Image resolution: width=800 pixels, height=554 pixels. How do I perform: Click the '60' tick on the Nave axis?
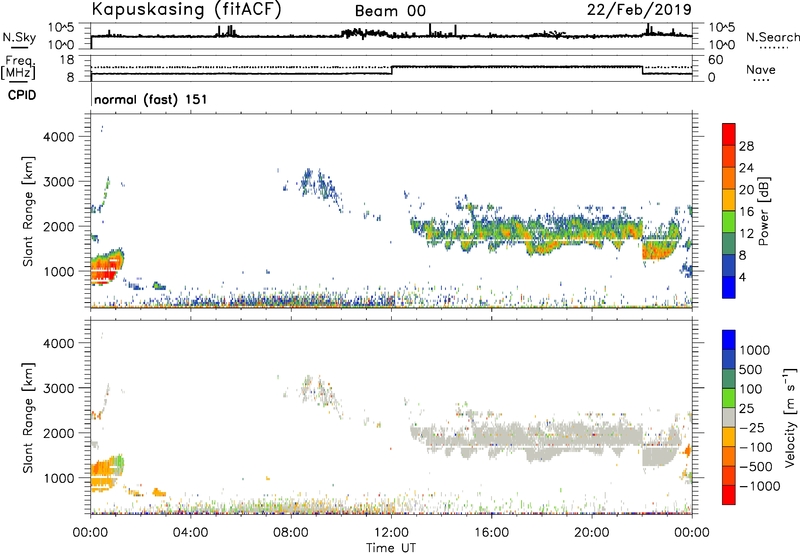click(x=715, y=60)
